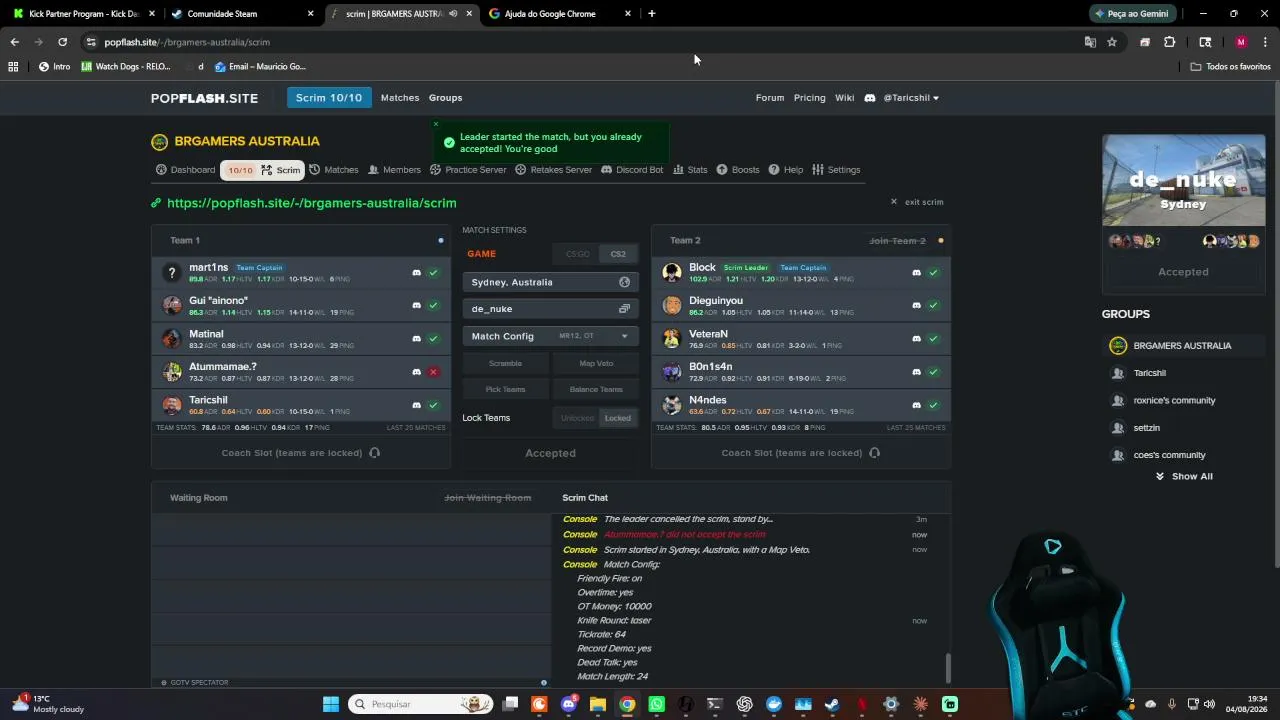Click the map pool icon in de_nuke field

click(624, 309)
